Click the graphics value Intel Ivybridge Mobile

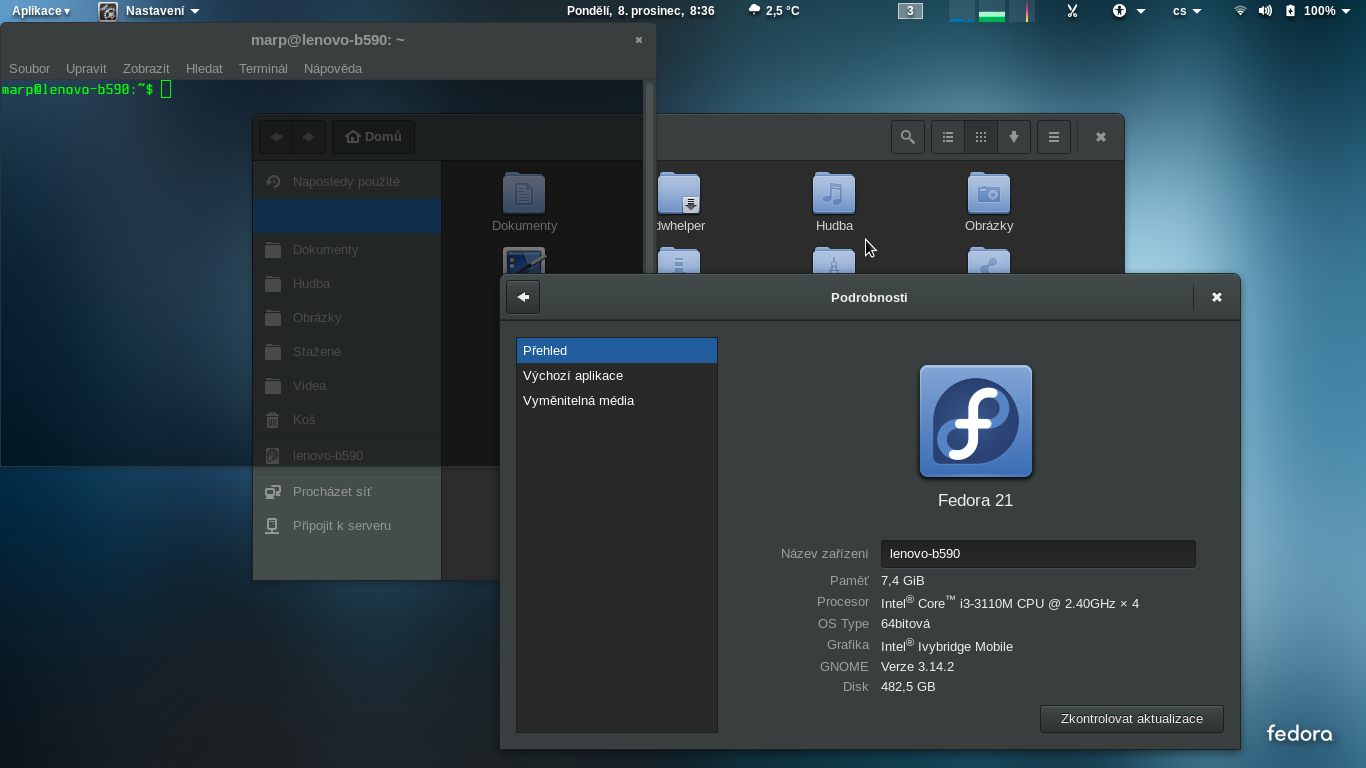point(947,646)
